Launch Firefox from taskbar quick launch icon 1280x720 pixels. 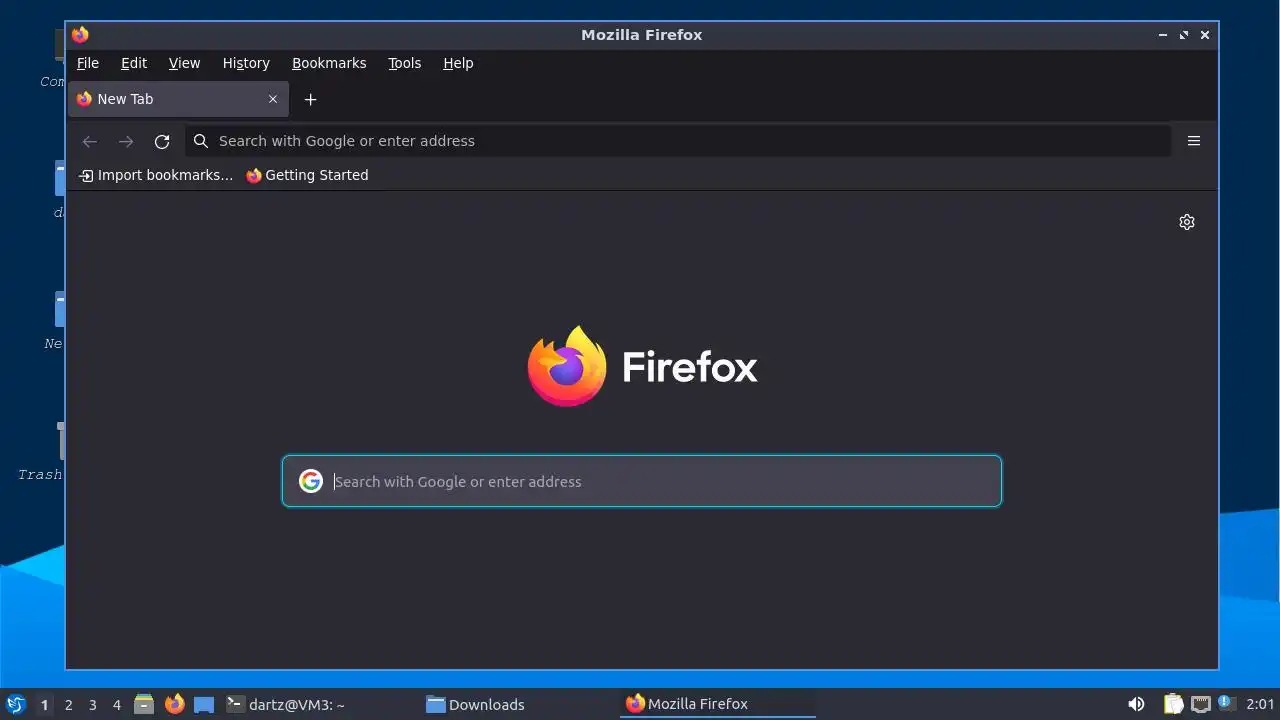tap(174, 704)
